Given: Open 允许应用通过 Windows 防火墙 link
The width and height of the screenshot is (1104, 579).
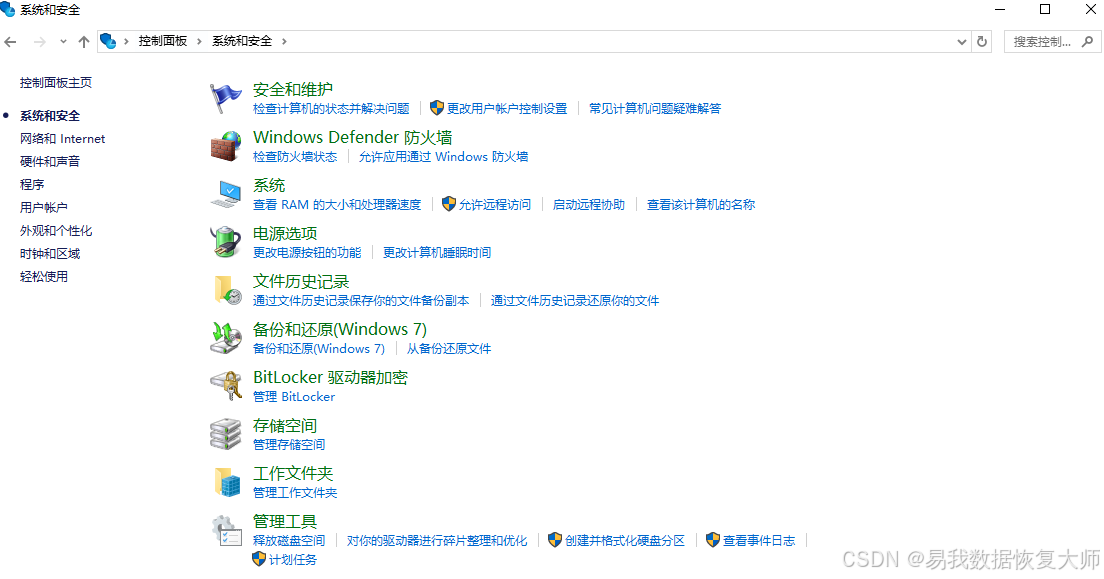Looking at the screenshot, I should 444,156.
